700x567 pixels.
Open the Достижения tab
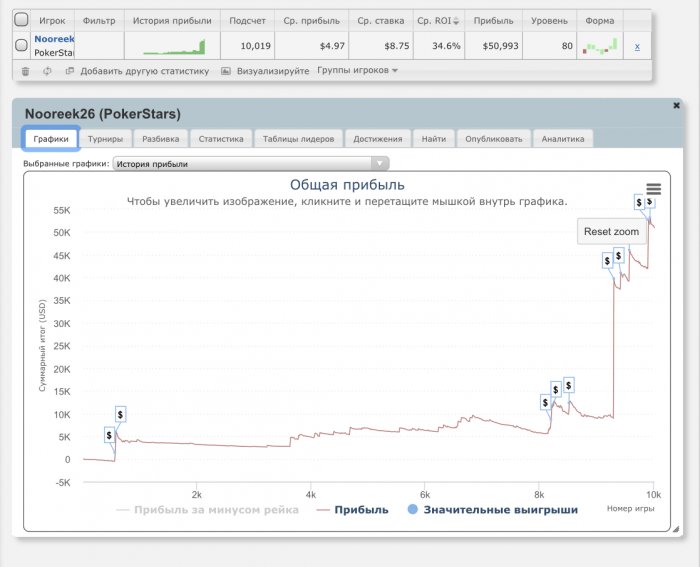coord(378,139)
